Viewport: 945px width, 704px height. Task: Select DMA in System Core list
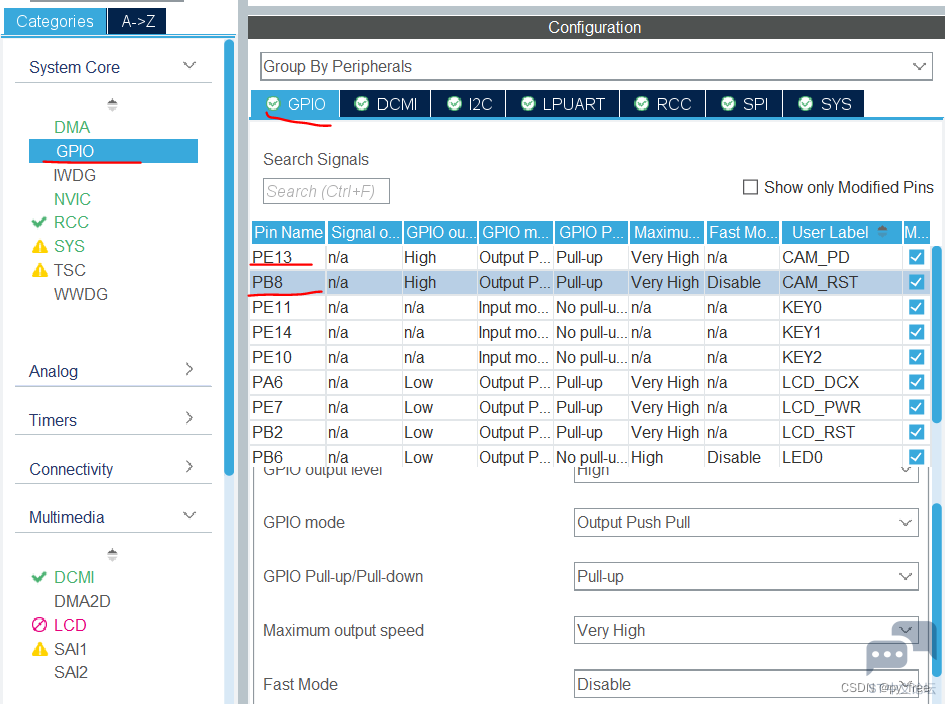pyautogui.click(x=72, y=127)
